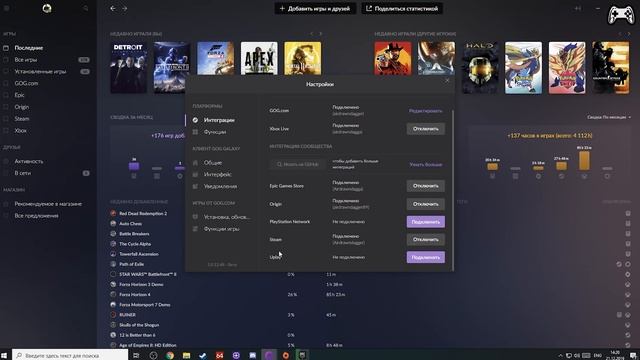Open the notification center icon

pyautogui.click(x=633, y=355)
